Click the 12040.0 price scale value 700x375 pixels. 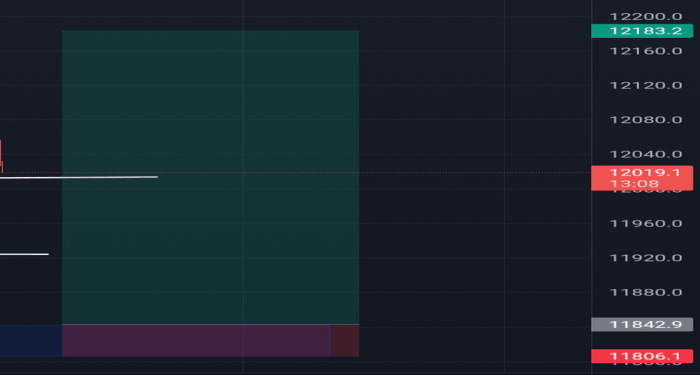coord(646,154)
